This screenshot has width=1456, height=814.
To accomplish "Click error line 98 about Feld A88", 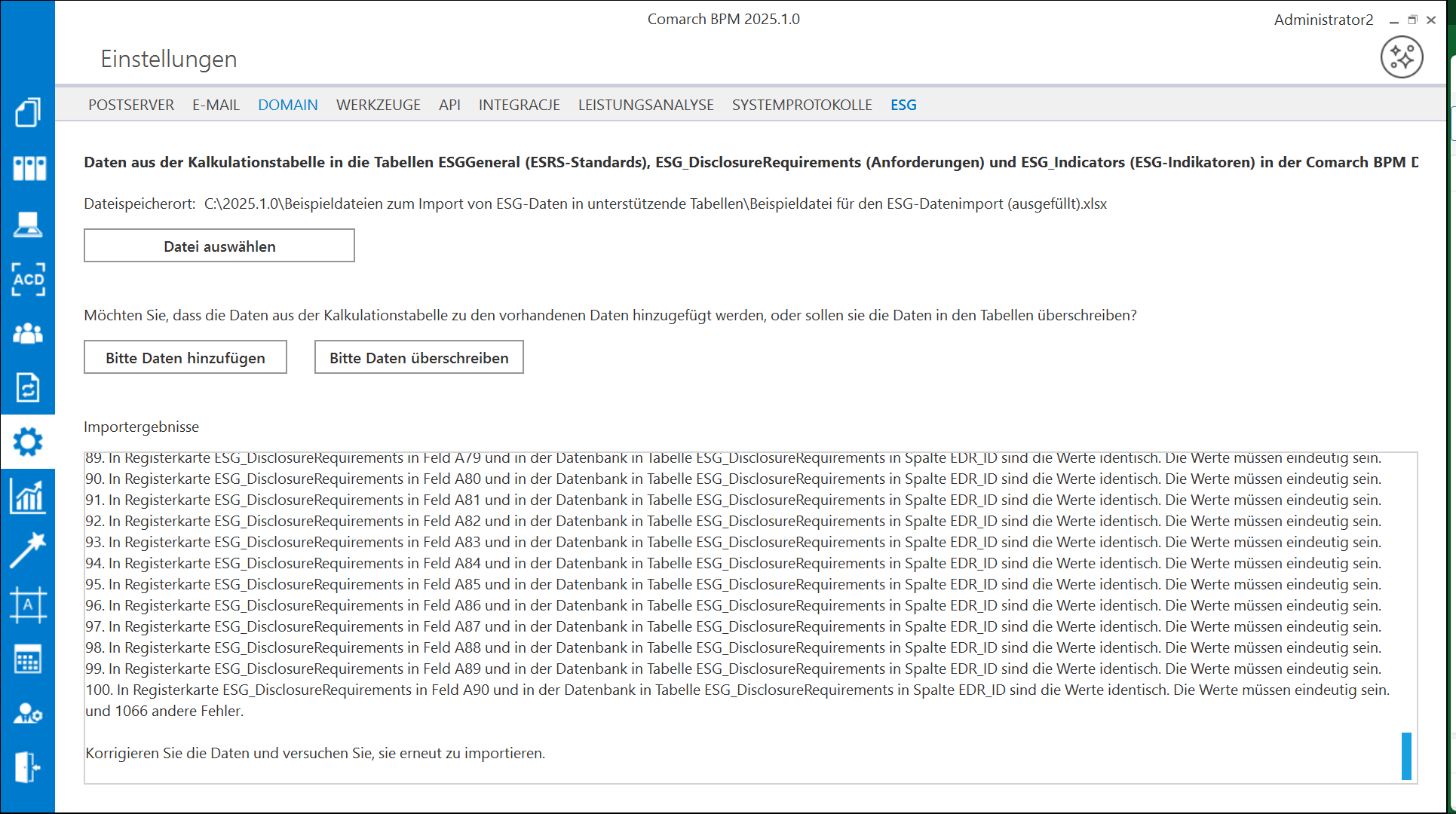I will [734, 647].
